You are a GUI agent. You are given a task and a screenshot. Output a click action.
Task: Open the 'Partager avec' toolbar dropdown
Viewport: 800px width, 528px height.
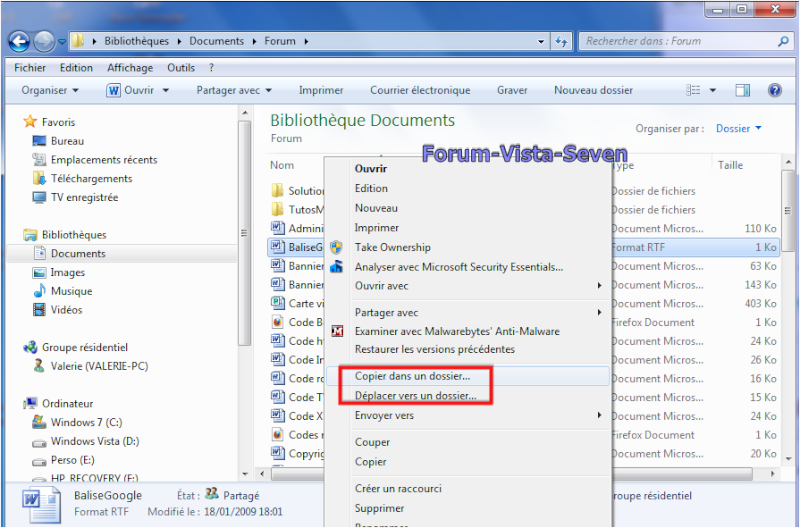coord(234,90)
